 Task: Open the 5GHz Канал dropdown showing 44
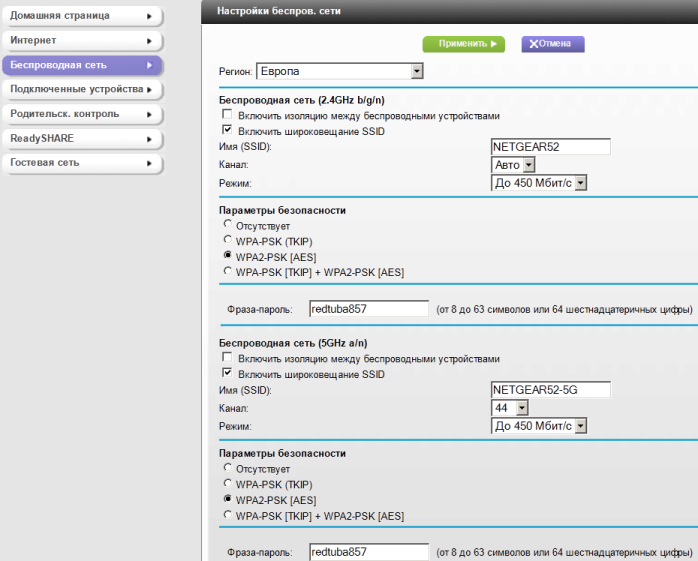tap(510, 408)
